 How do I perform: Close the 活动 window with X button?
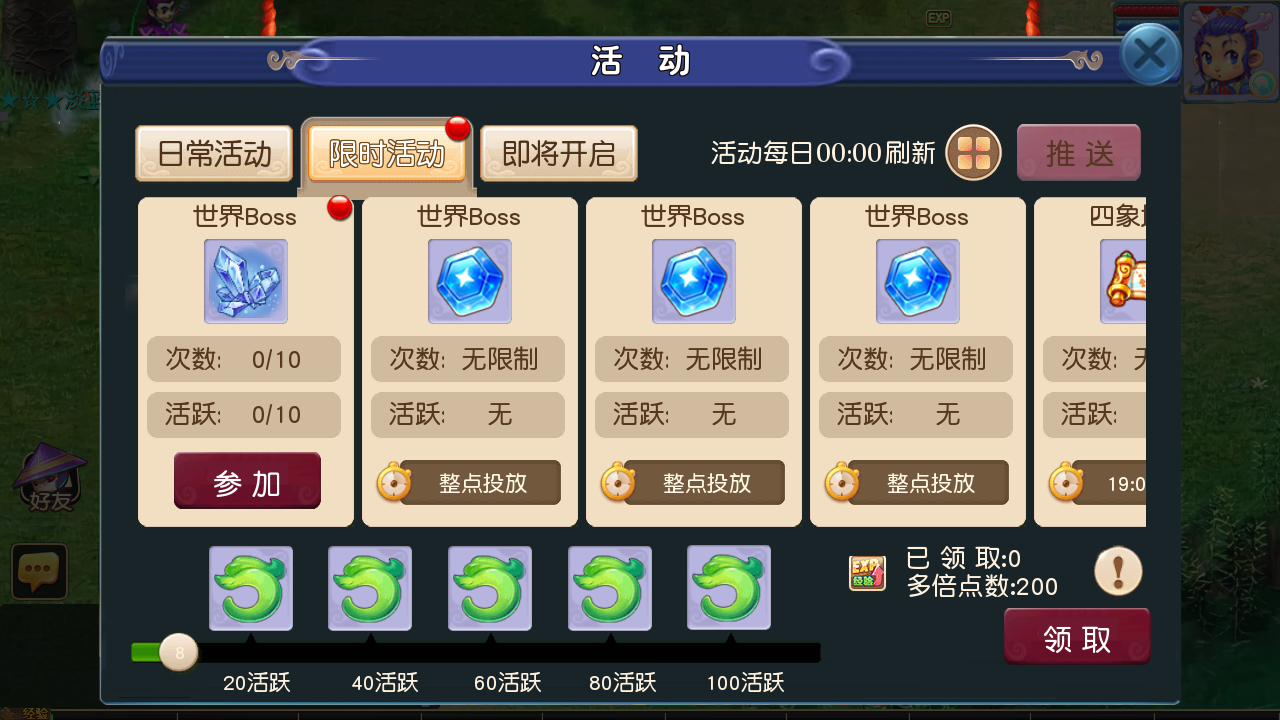click(1150, 54)
